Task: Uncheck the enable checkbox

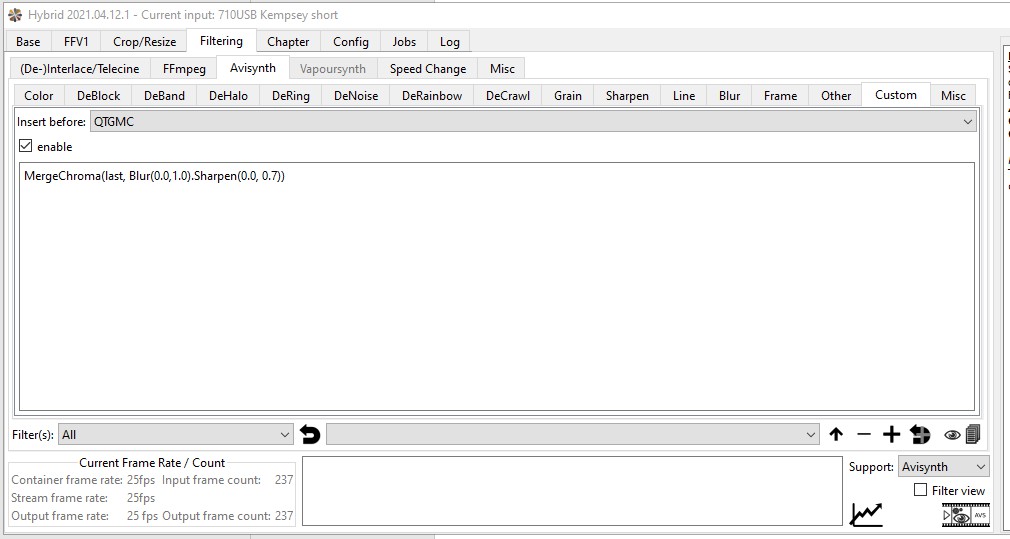Action: 26,147
